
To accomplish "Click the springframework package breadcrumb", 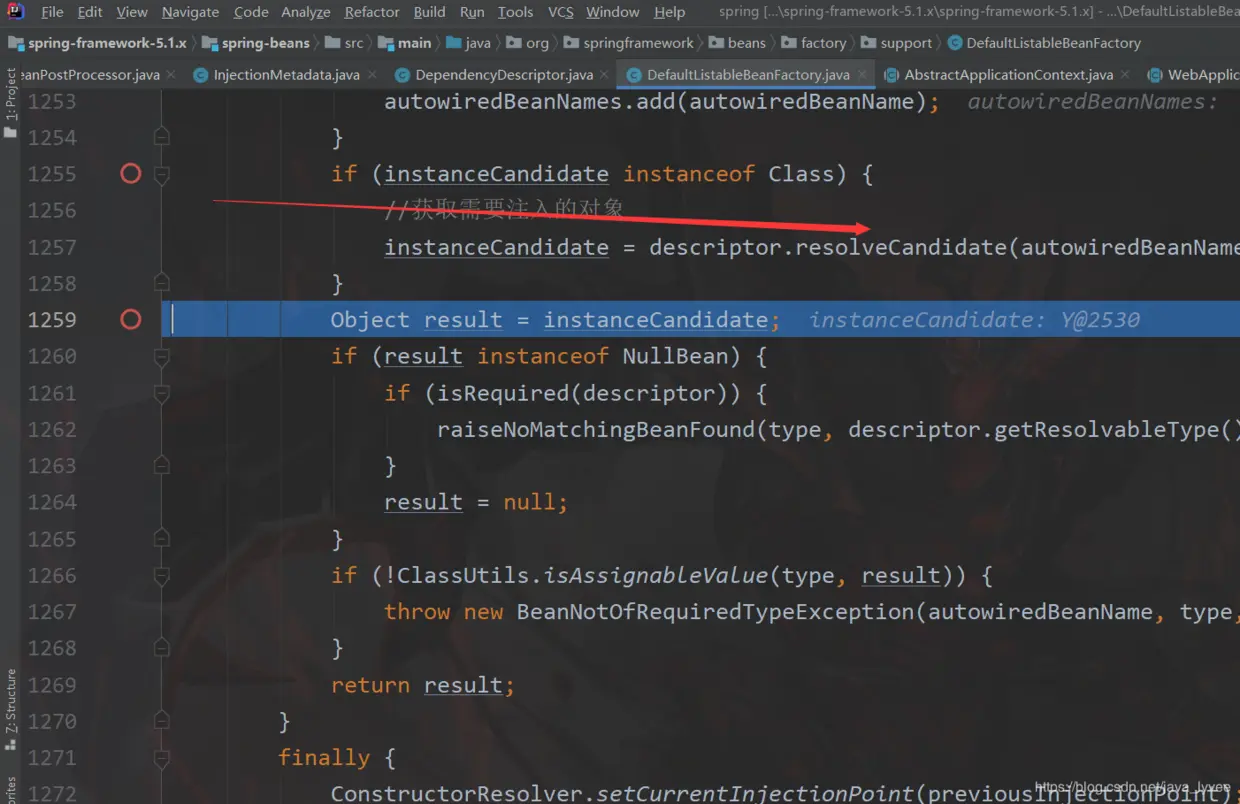I will pos(628,43).
